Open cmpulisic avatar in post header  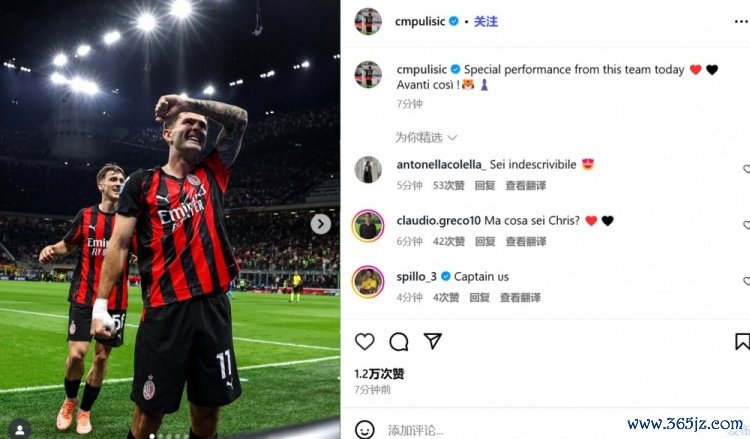point(368,22)
